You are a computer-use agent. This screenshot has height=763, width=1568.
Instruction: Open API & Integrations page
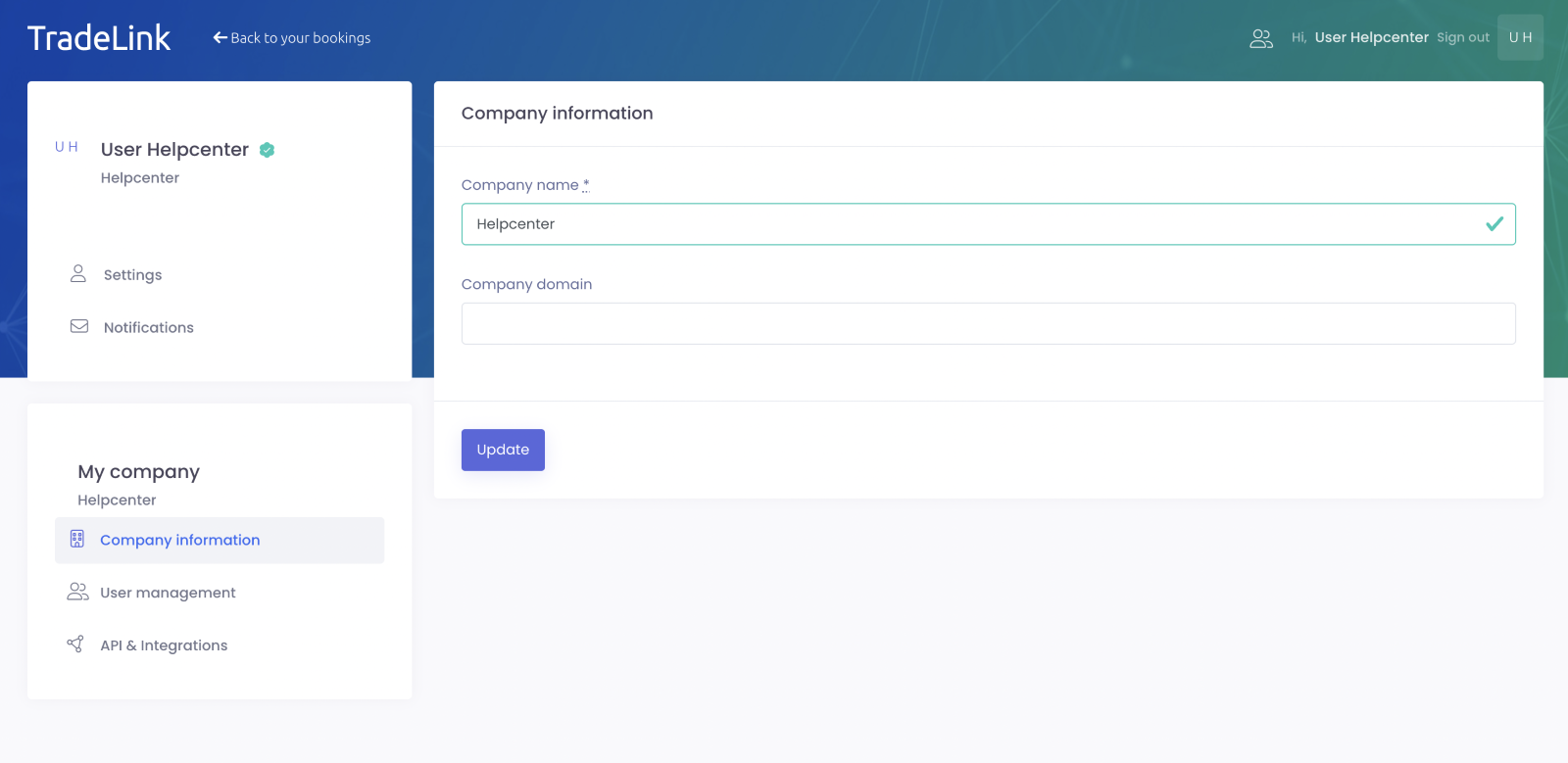point(164,645)
